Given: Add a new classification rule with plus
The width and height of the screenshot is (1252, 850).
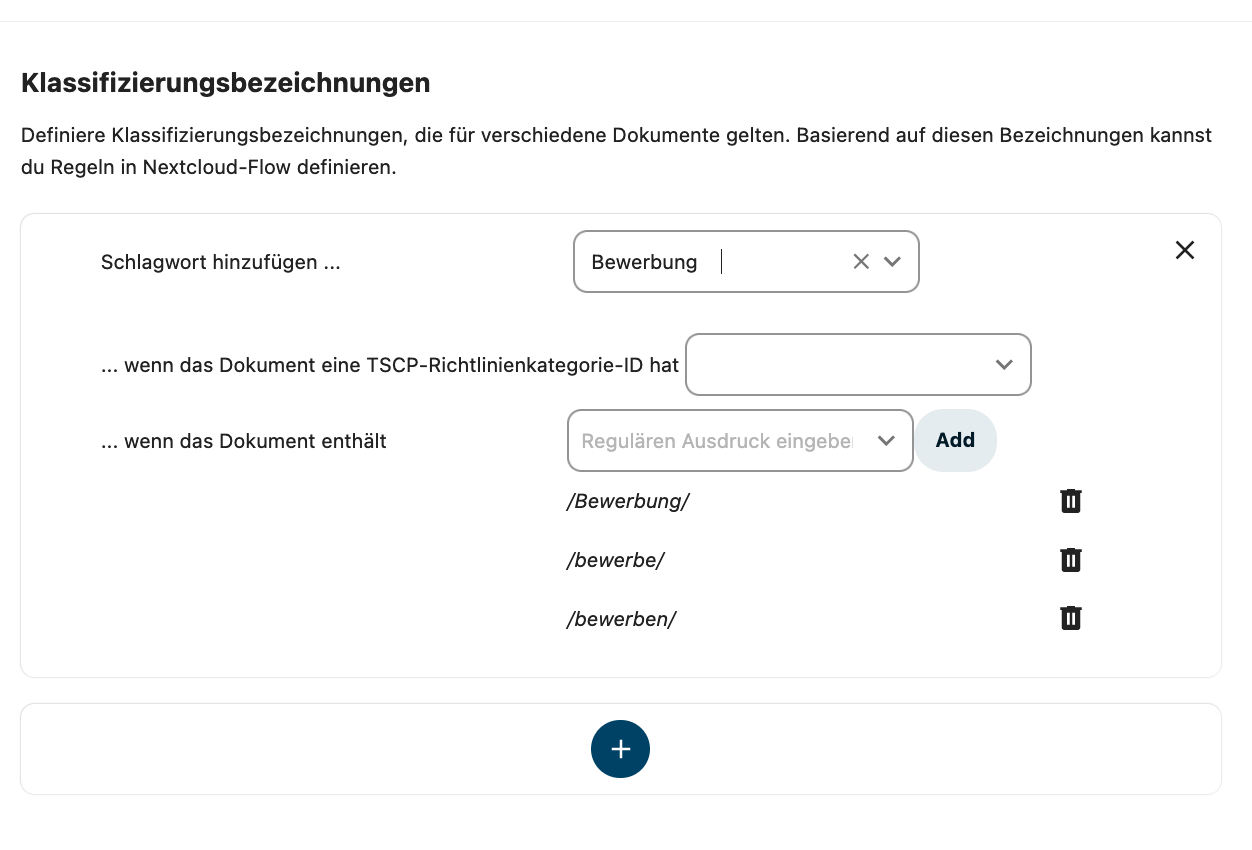Looking at the screenshot, I should point(620,749).
